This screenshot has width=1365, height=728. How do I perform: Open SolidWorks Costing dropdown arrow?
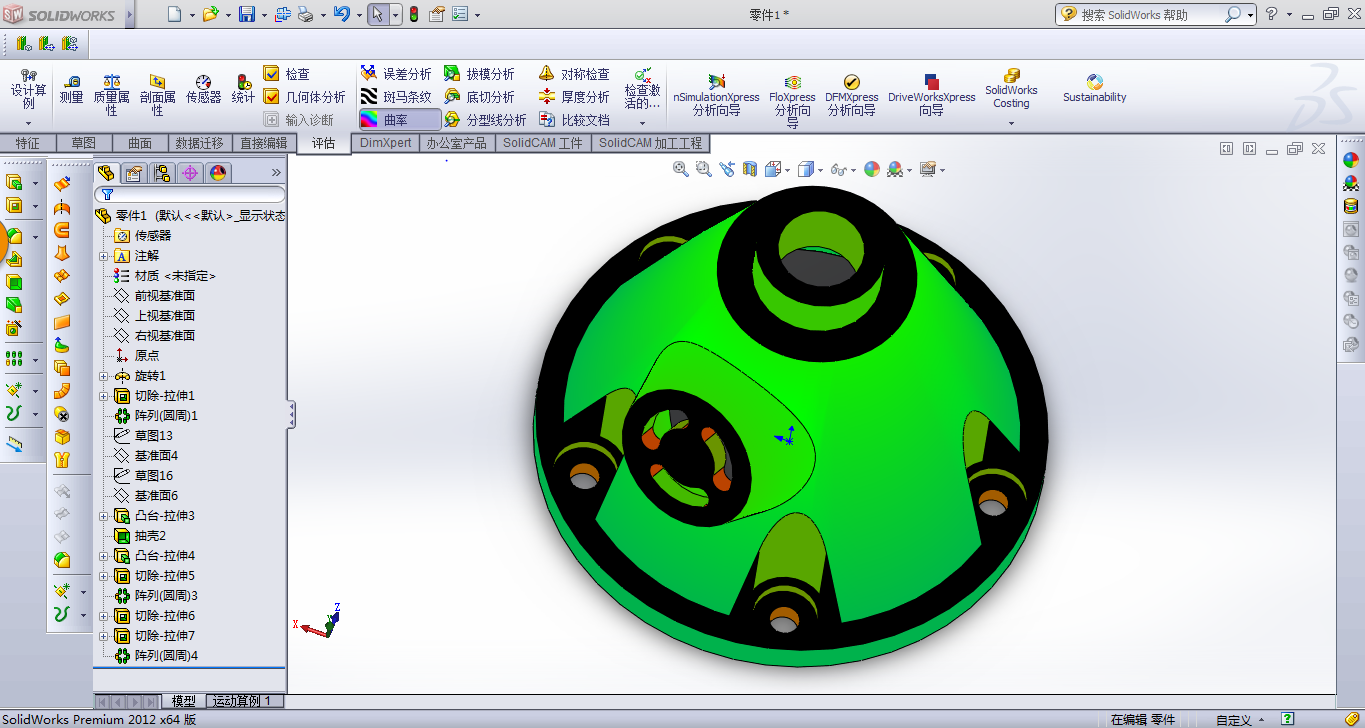pos(1011,124)
